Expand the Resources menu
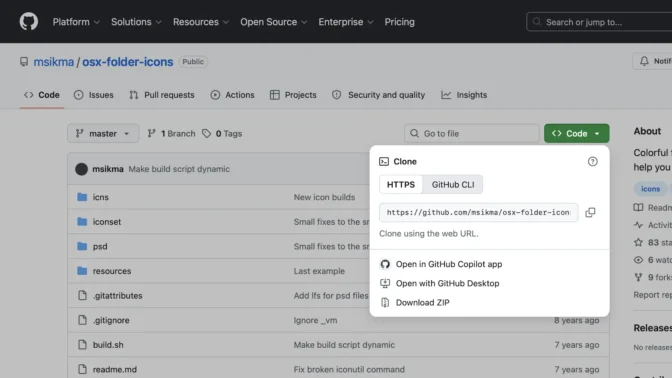Viewport: 672px width, 378px height. coord(201,22)
